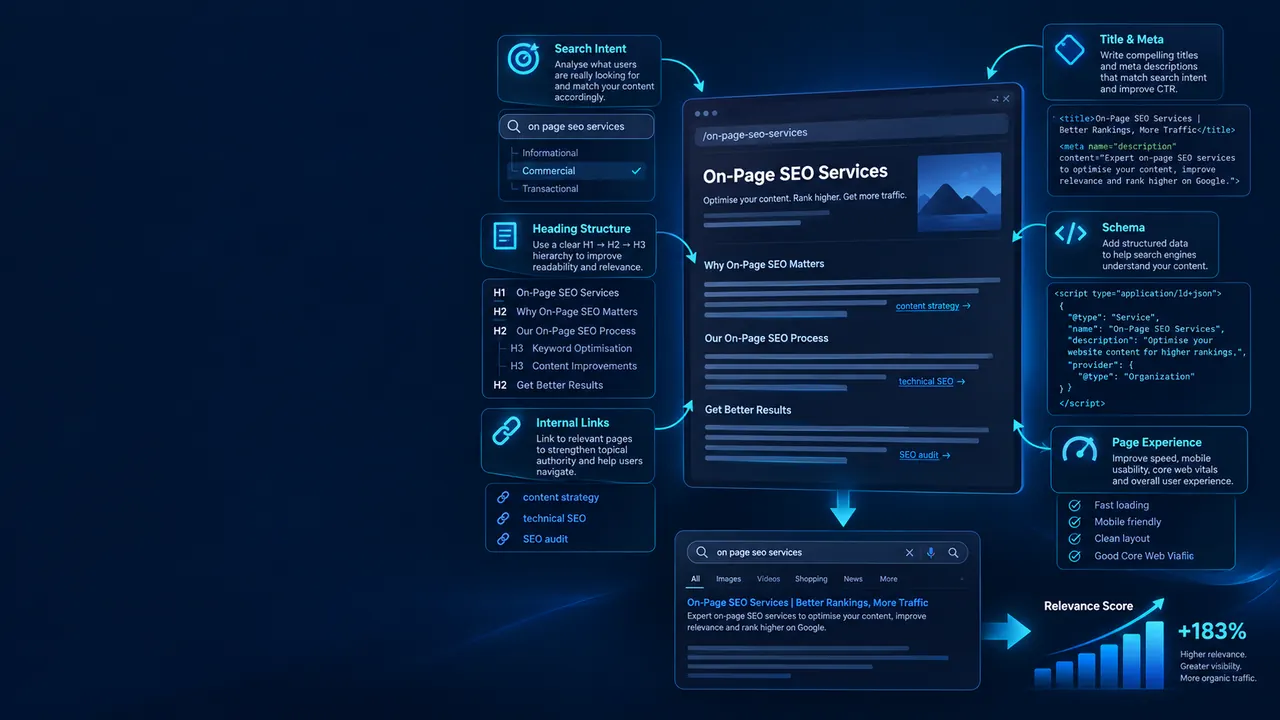Select the H1 On-Page SEO Services row
This screenshot has height=720, width=1280.
[556, 293]
